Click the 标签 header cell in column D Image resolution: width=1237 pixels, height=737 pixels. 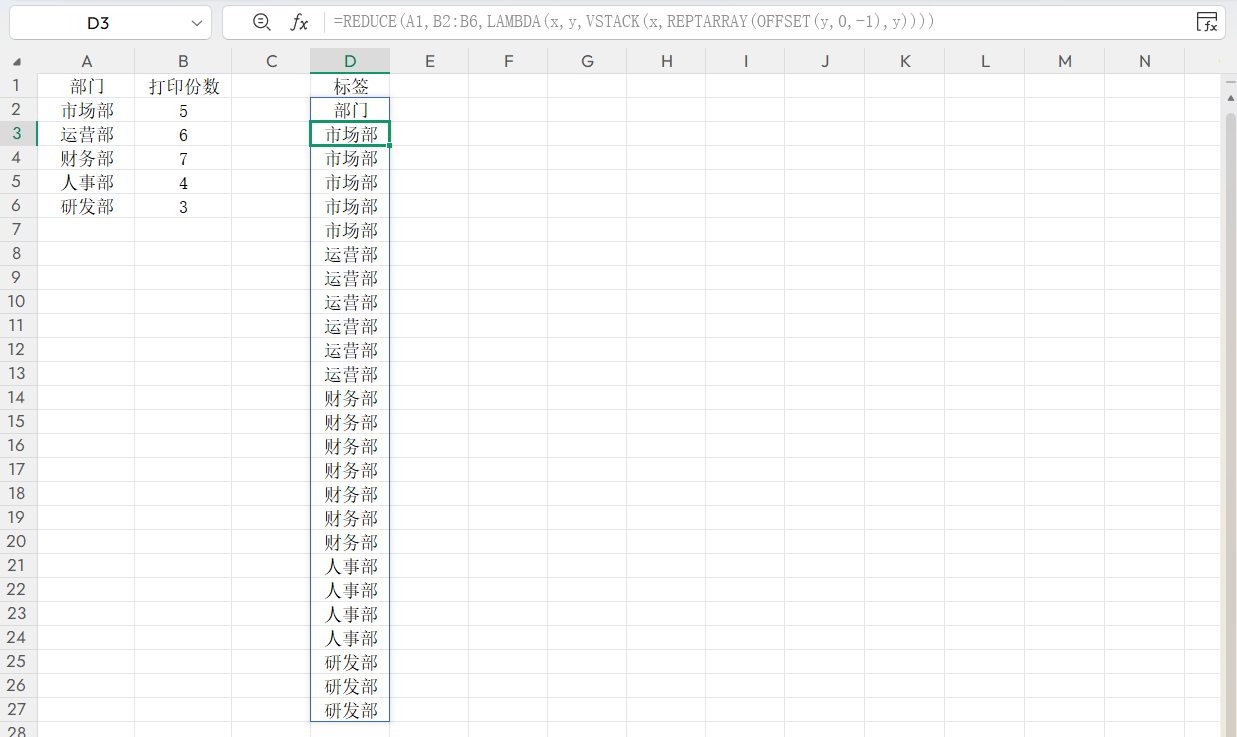(350, 86)
